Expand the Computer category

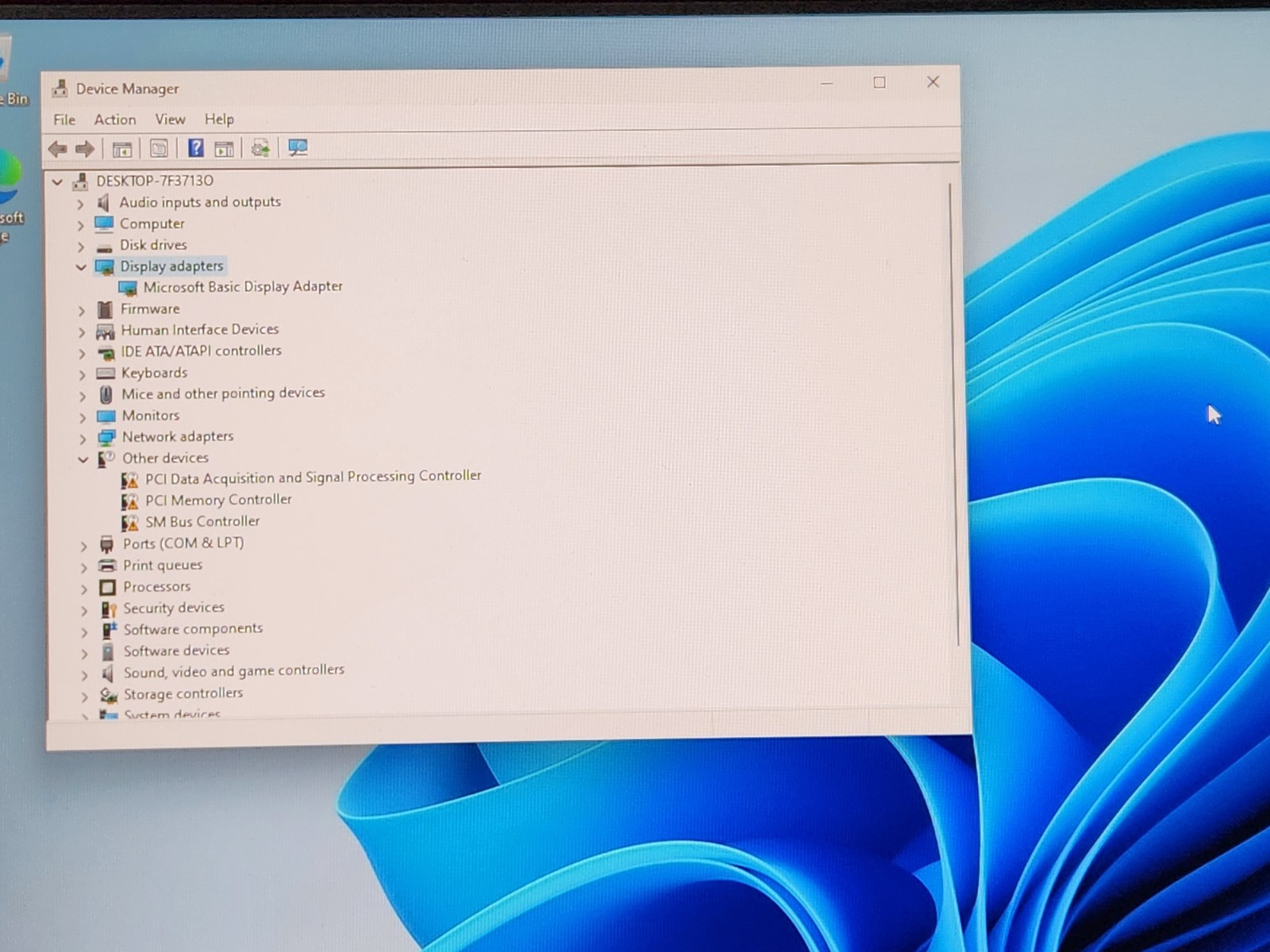[80, 225]
